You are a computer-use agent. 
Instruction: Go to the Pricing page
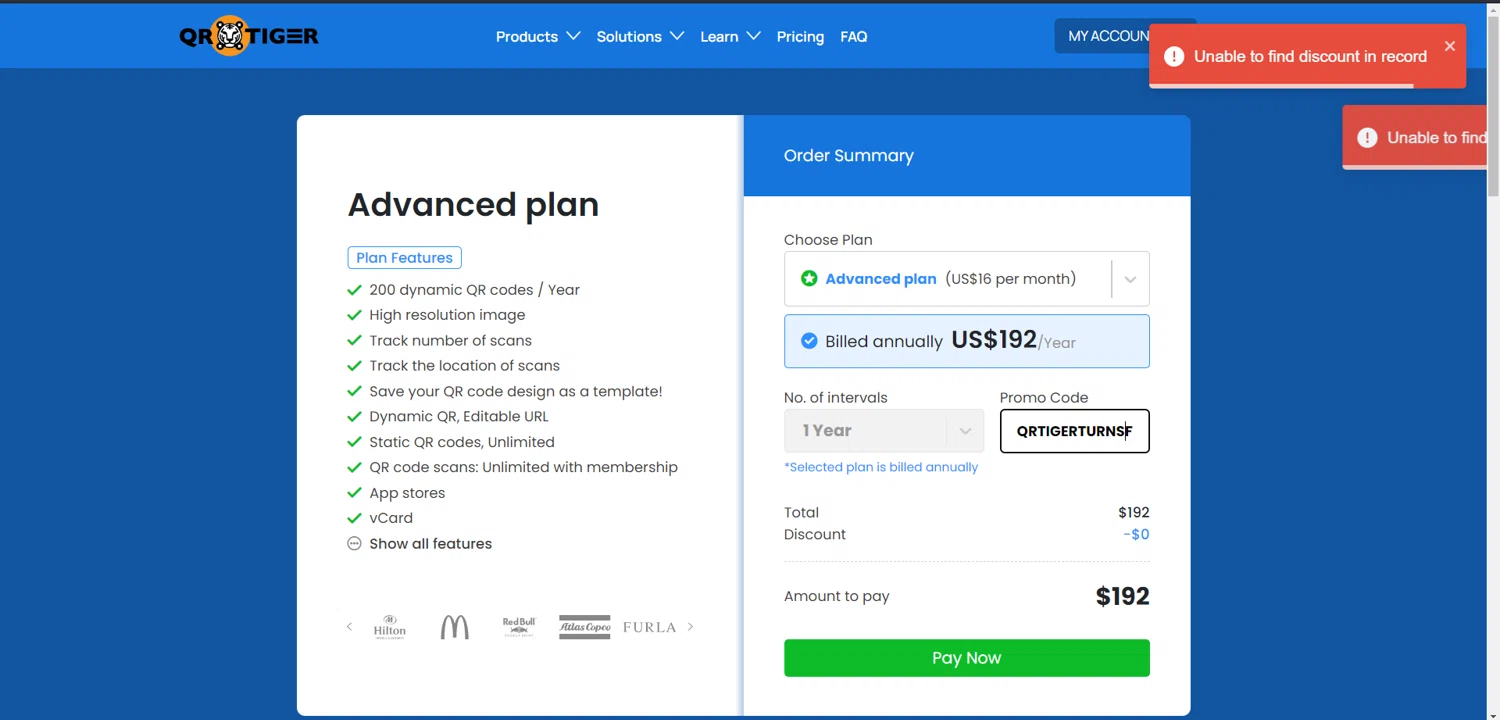pyautogui.click(x=800, y=37)
